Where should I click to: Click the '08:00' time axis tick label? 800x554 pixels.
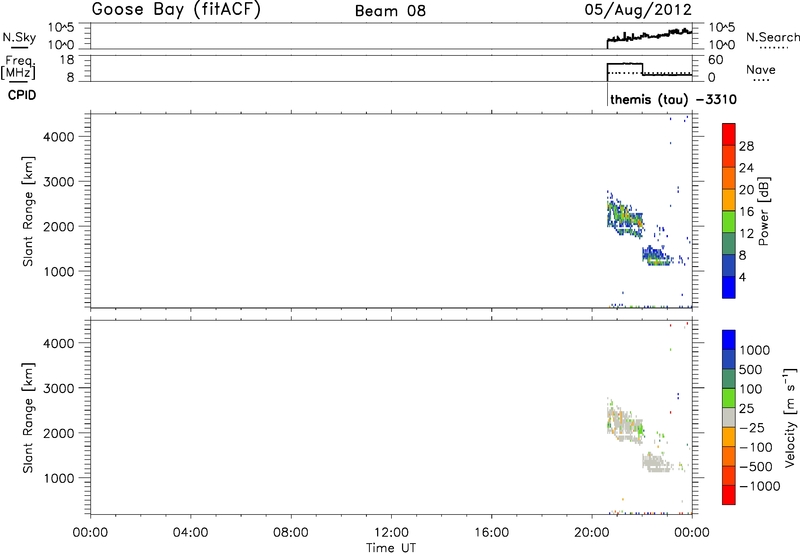coord(291,533)
